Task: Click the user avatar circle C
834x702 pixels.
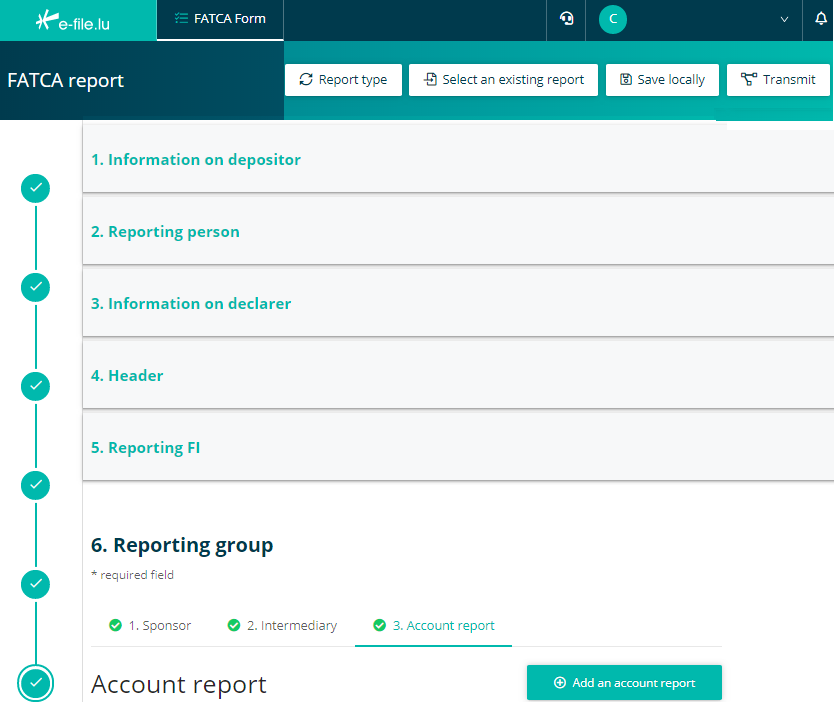Action: (x=612, y=19)
